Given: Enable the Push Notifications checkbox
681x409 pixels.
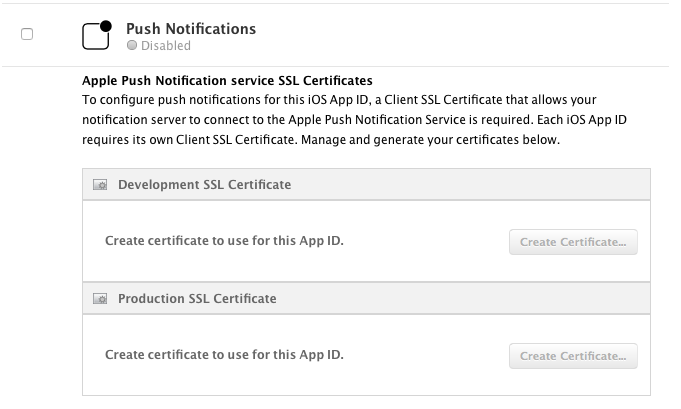Looking at the screenshot, I should pyautogui.click(x=27, y=34).
